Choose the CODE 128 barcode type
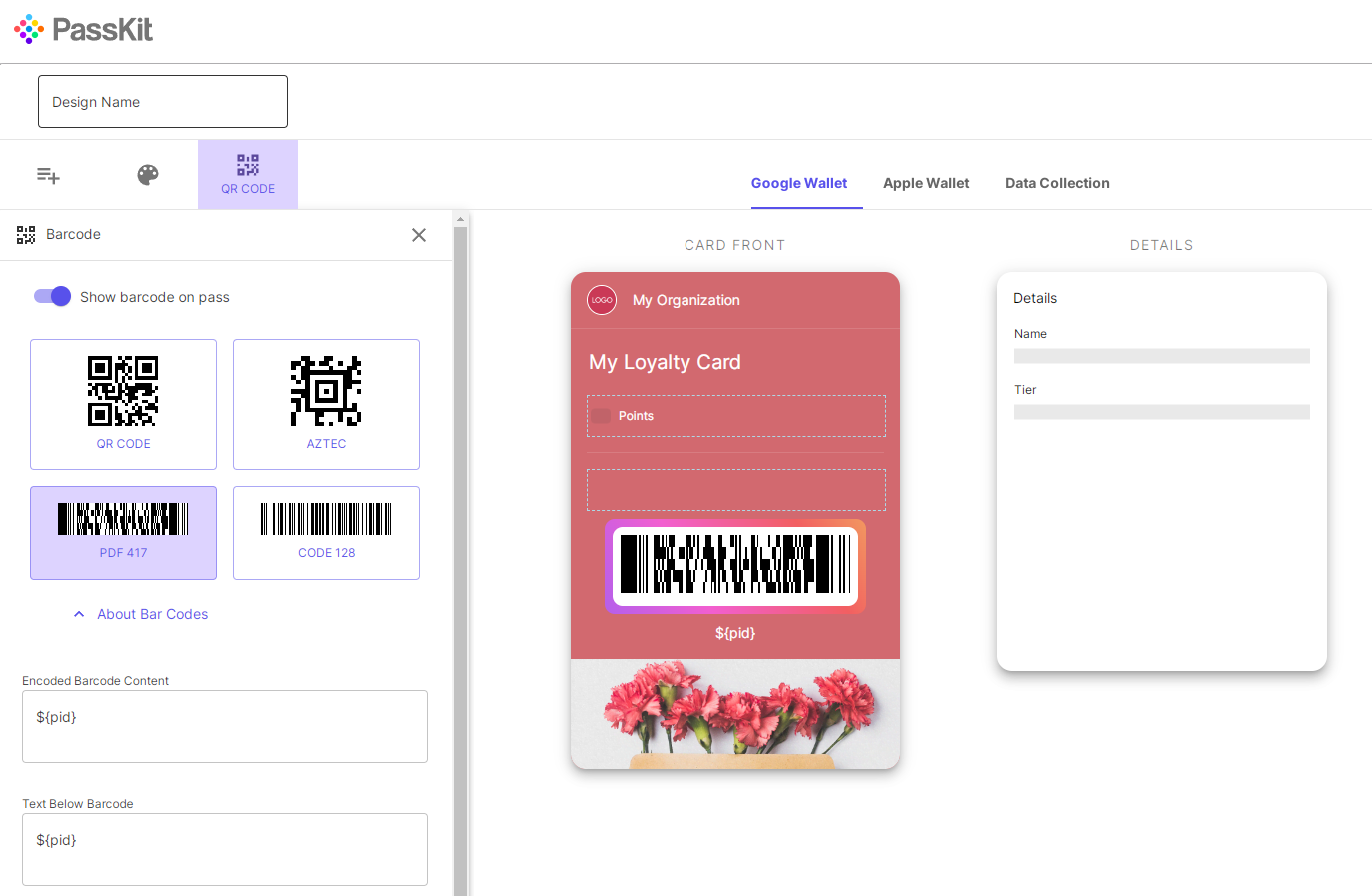 326,533
